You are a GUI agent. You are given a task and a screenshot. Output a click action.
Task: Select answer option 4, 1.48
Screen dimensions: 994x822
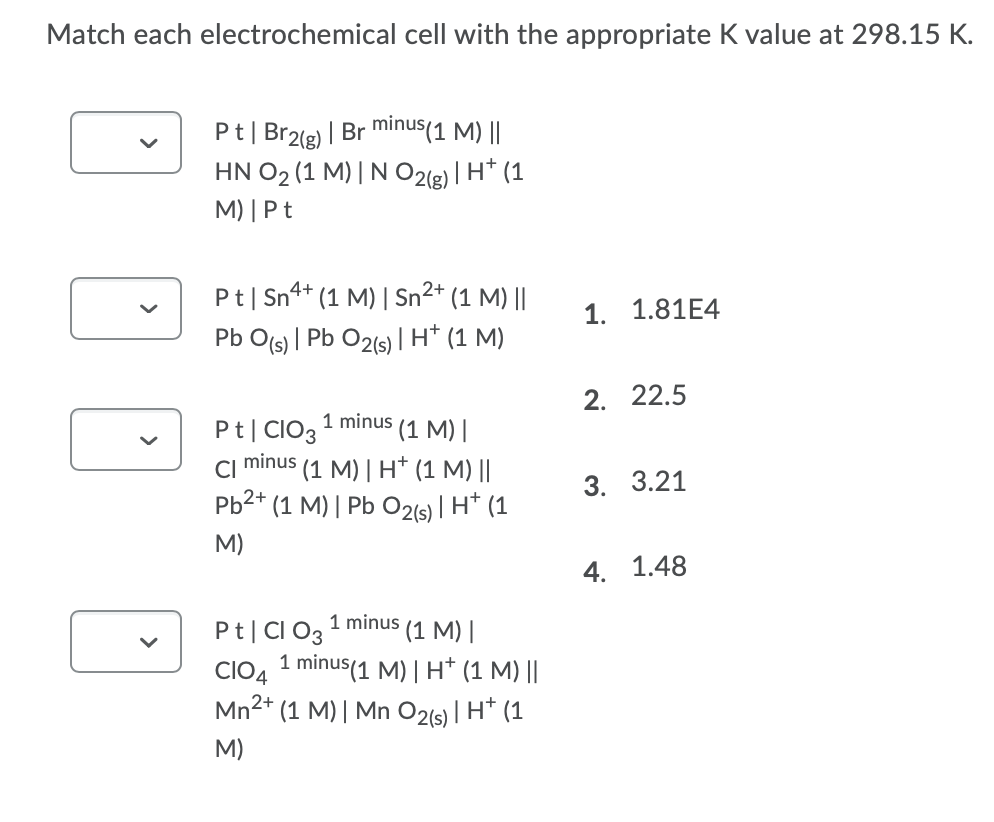tap(636, 568)
